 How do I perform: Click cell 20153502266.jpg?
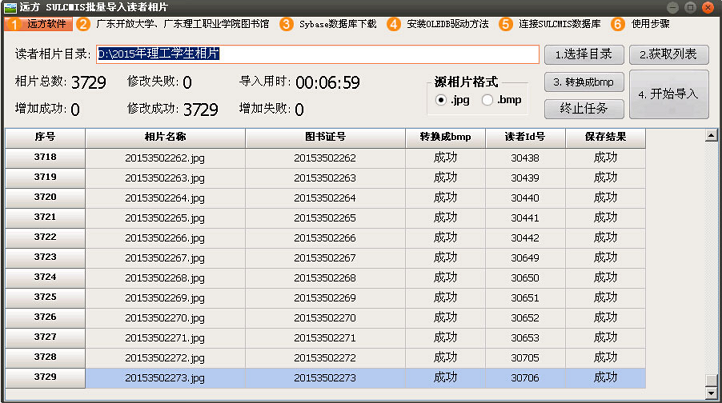click(x=165, y=238)
